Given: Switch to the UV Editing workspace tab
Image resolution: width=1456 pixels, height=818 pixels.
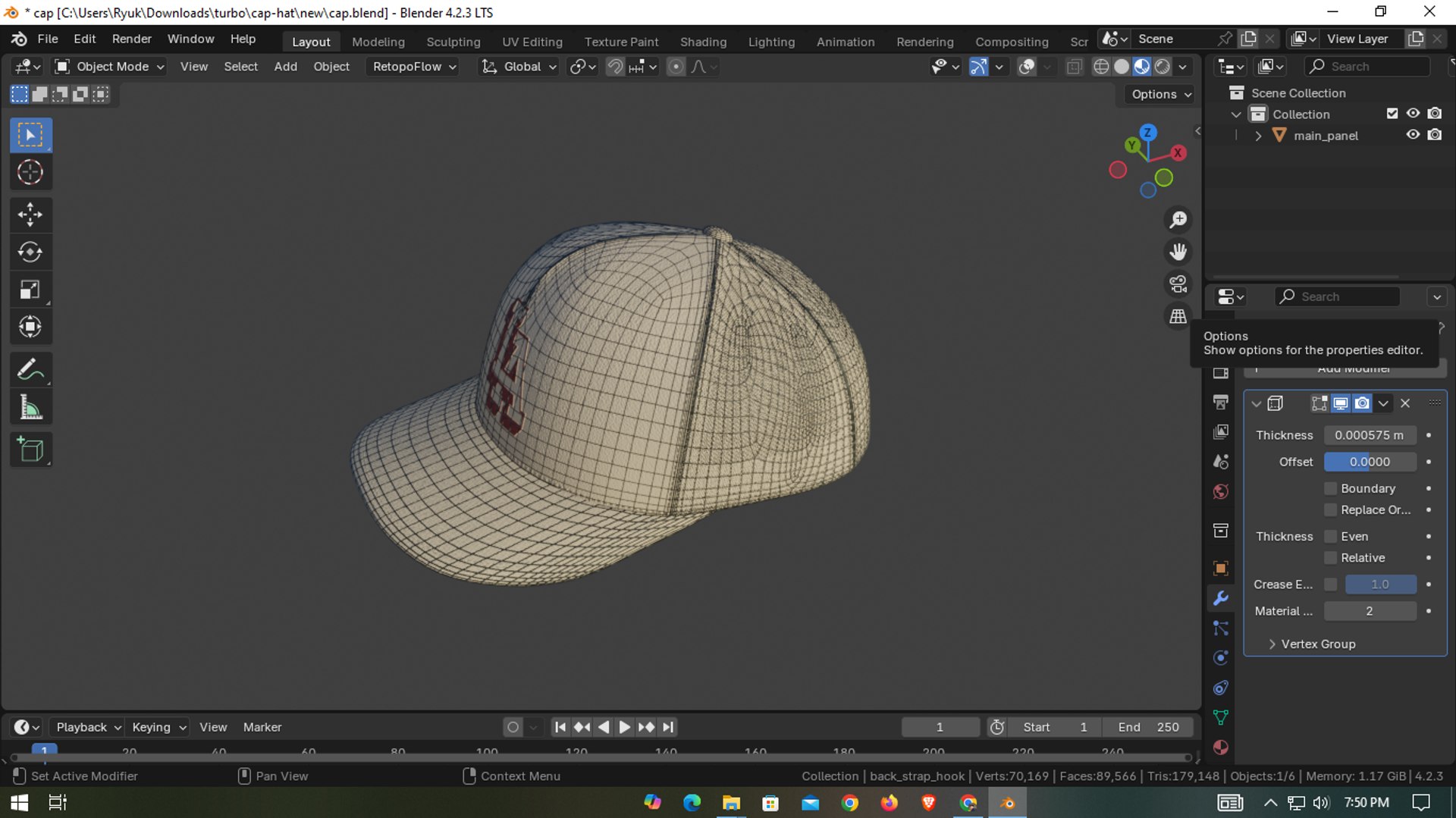Looking at the screenshot, I should tap(532, 42).
